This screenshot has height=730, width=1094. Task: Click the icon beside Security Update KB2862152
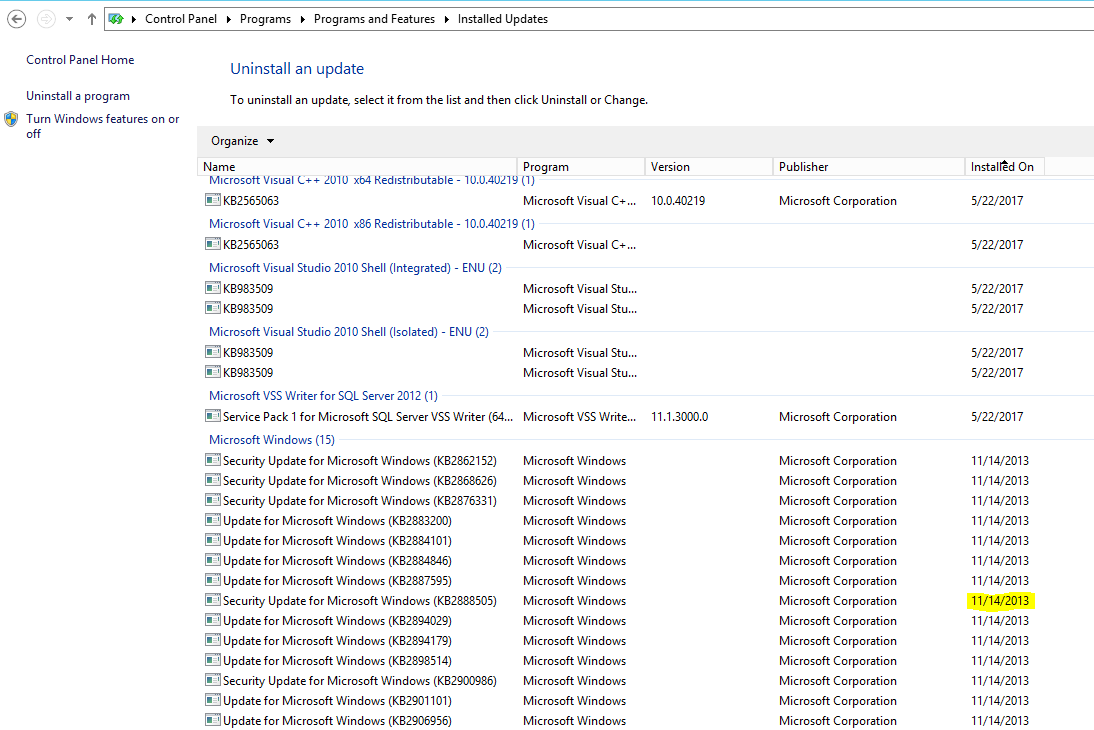pos(212,460)
